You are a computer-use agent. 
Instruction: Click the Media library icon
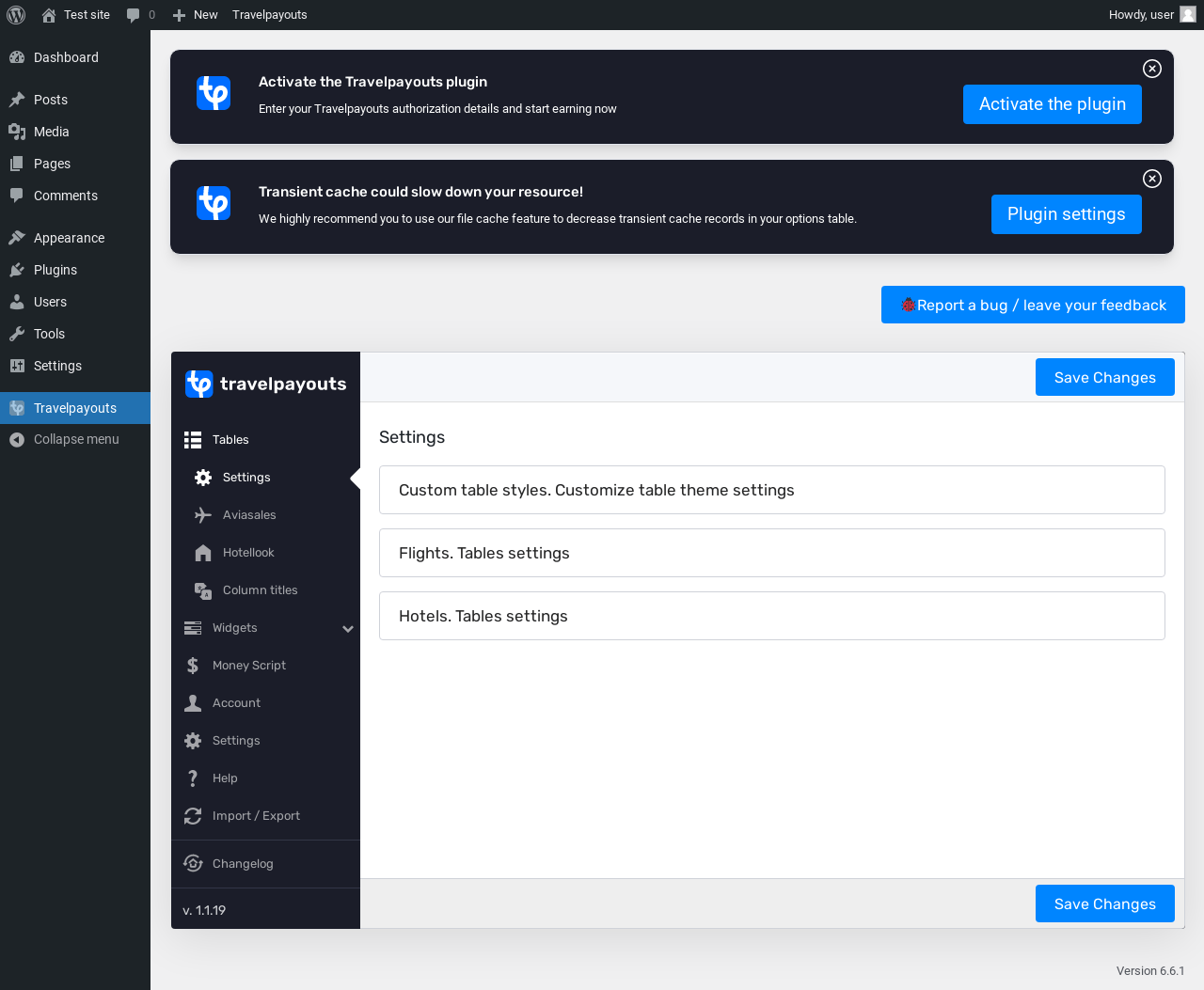17,132
